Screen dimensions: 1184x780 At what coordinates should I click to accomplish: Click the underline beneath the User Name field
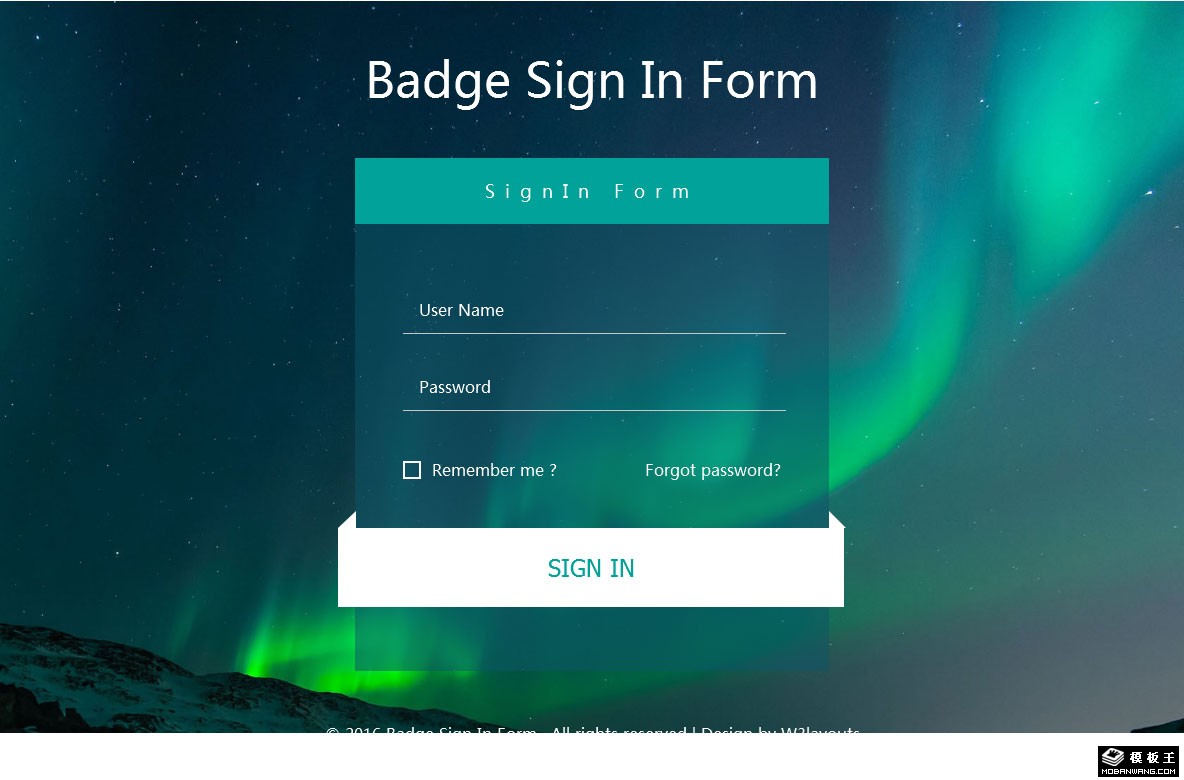coord(594,333)
